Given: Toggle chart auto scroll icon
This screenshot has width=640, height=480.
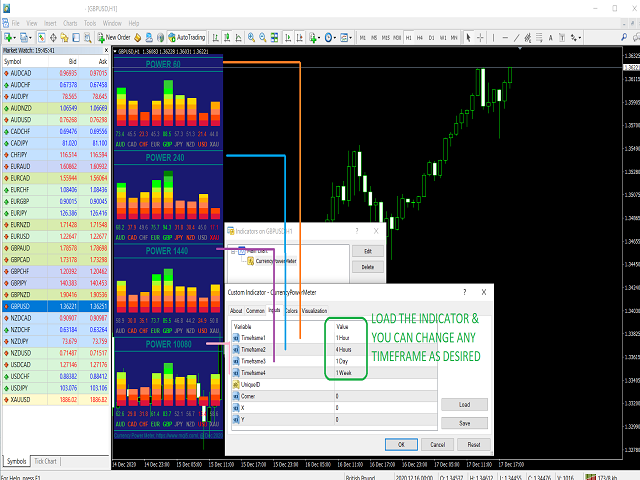Looking at the screenshot, I should pyautogui.click(x=288, y=38).
